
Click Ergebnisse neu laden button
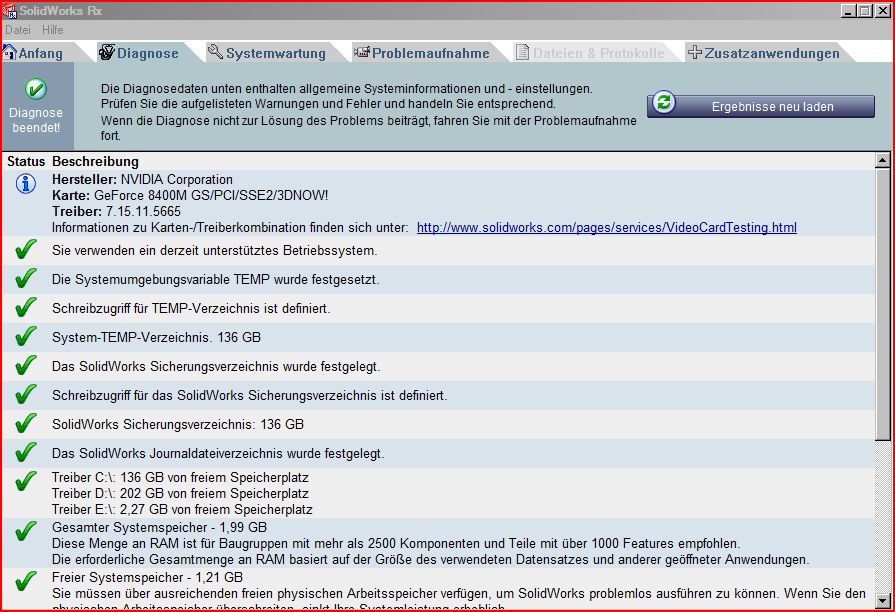[760, 106]
